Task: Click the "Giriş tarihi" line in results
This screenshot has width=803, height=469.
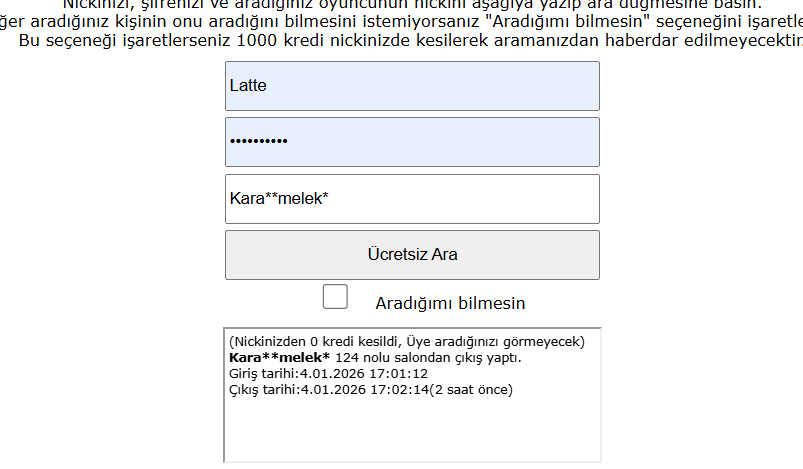Action: click(328, 373)
